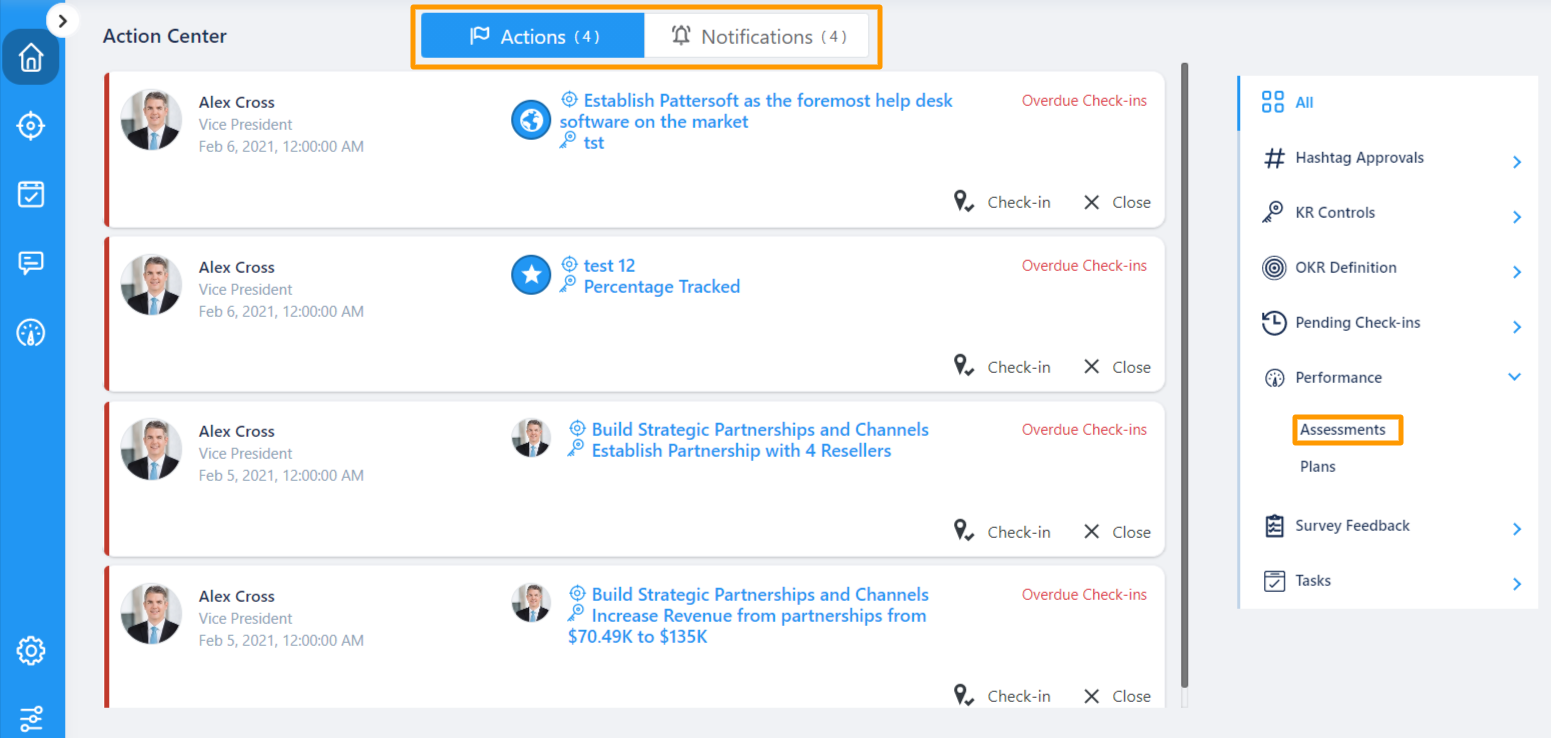
Task: Open the settings gear icon in sidebar
Action: pos(31,652)
